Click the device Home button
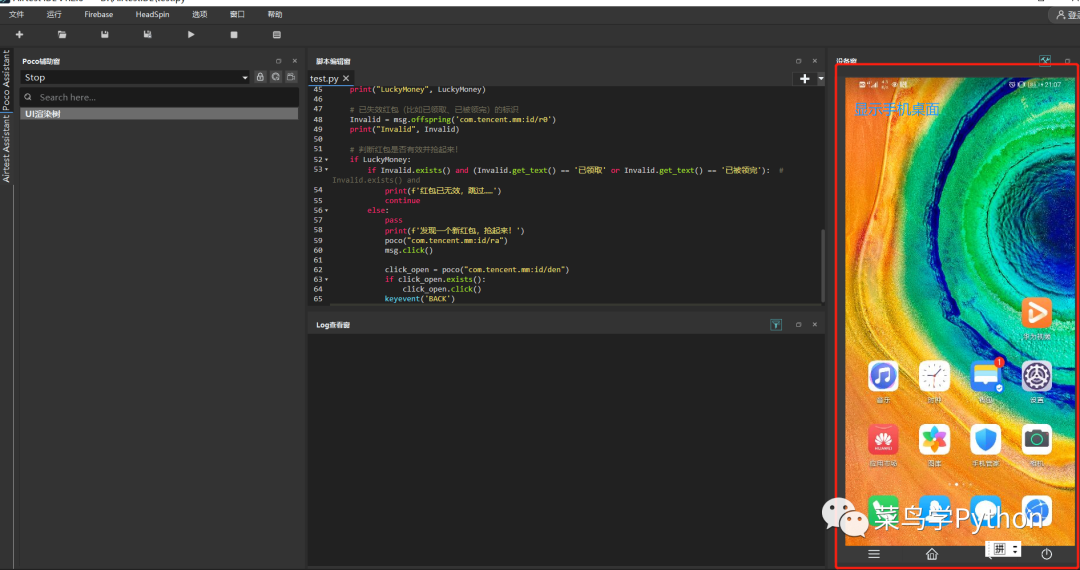This screenshot has width=1080, height=570. (x=932, y=554)
